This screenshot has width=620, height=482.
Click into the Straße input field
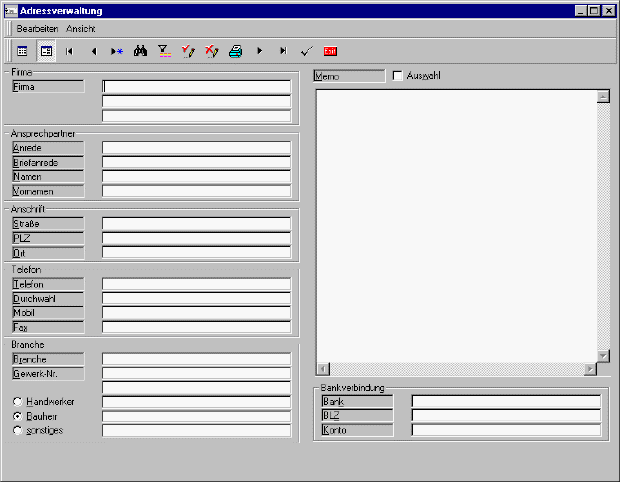tap(196, 224)
